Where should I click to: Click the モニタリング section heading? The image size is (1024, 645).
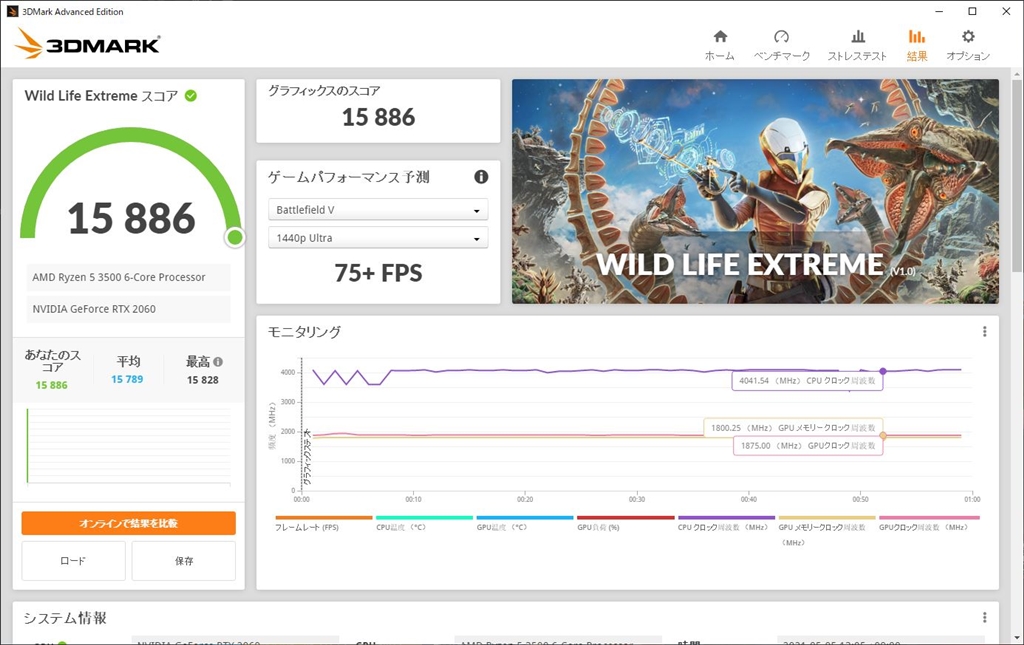point(304,332)
